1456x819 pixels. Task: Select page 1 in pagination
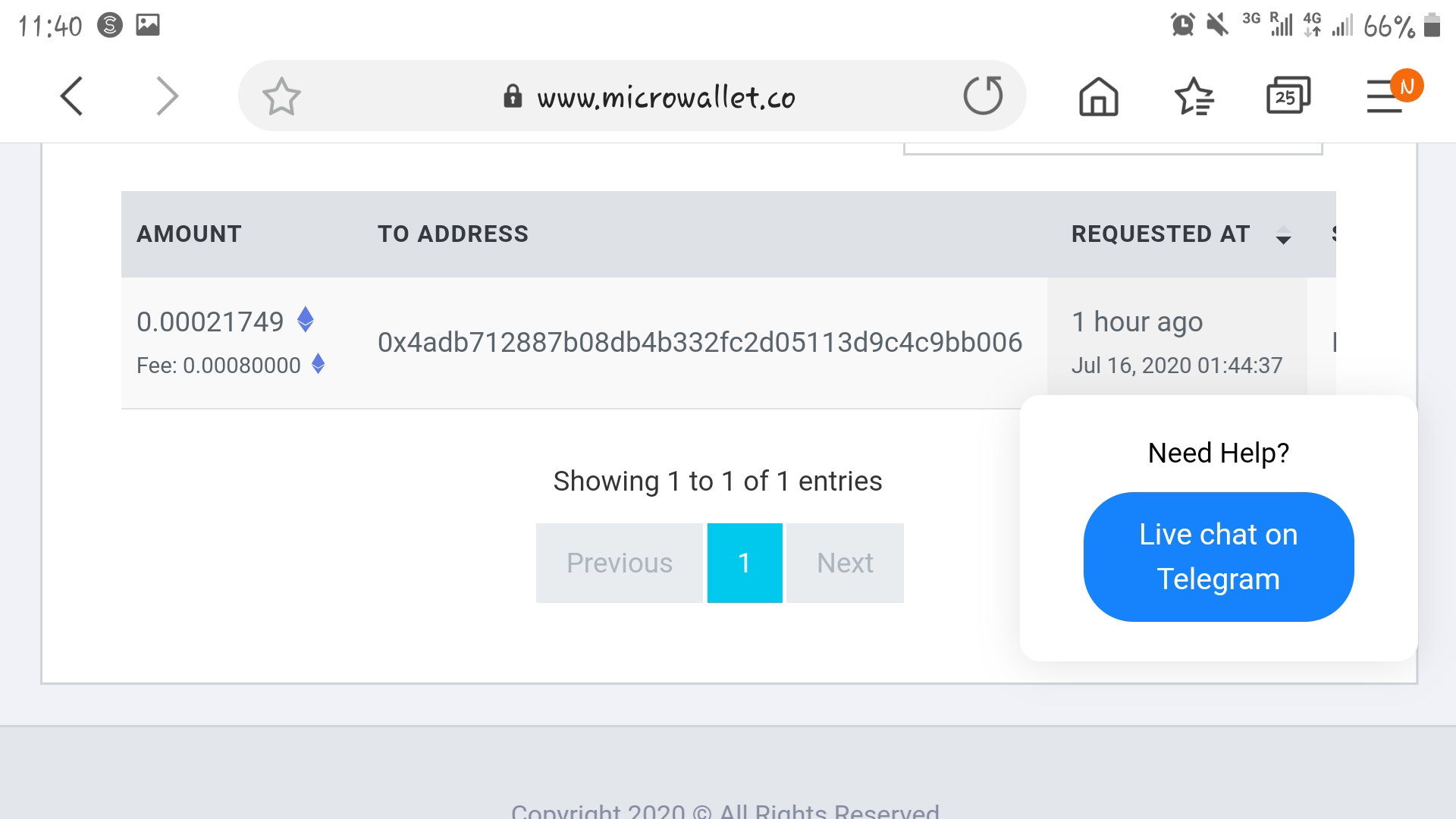point(745,563)
